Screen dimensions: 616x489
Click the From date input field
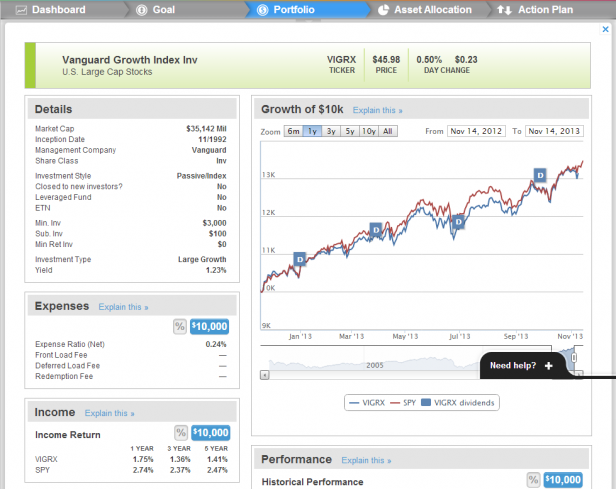(478, 131)
